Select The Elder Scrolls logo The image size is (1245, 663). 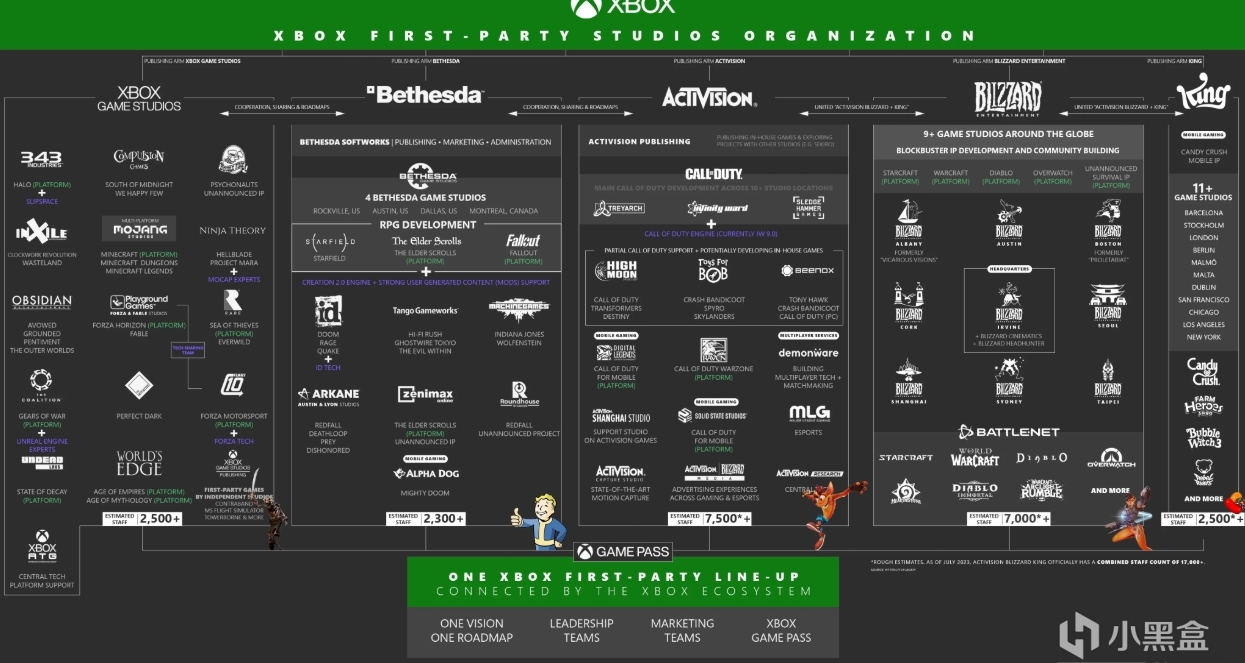click(x=427, y=241)
